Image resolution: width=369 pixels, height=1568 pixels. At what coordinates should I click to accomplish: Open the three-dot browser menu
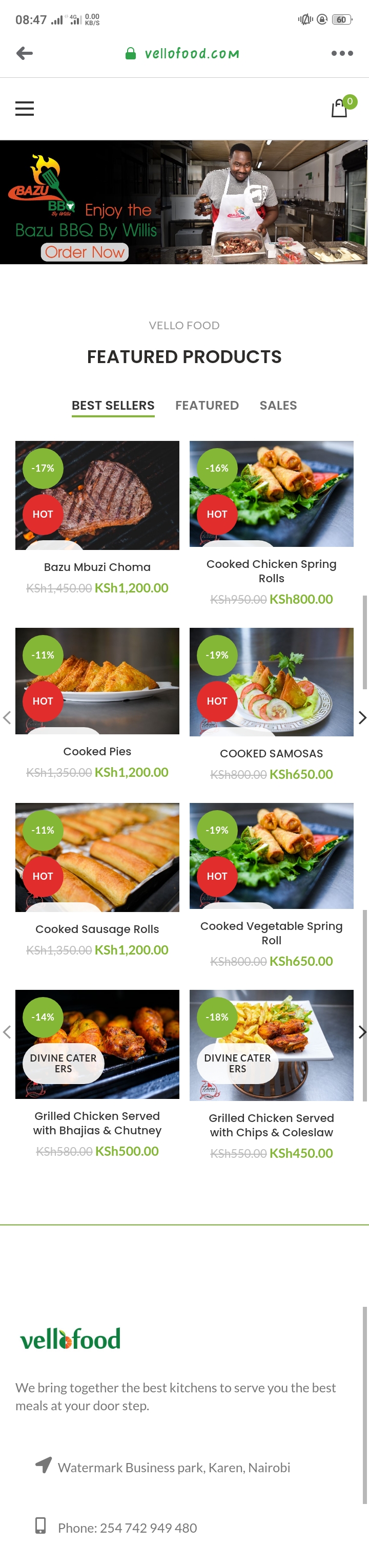coord(342,54)
